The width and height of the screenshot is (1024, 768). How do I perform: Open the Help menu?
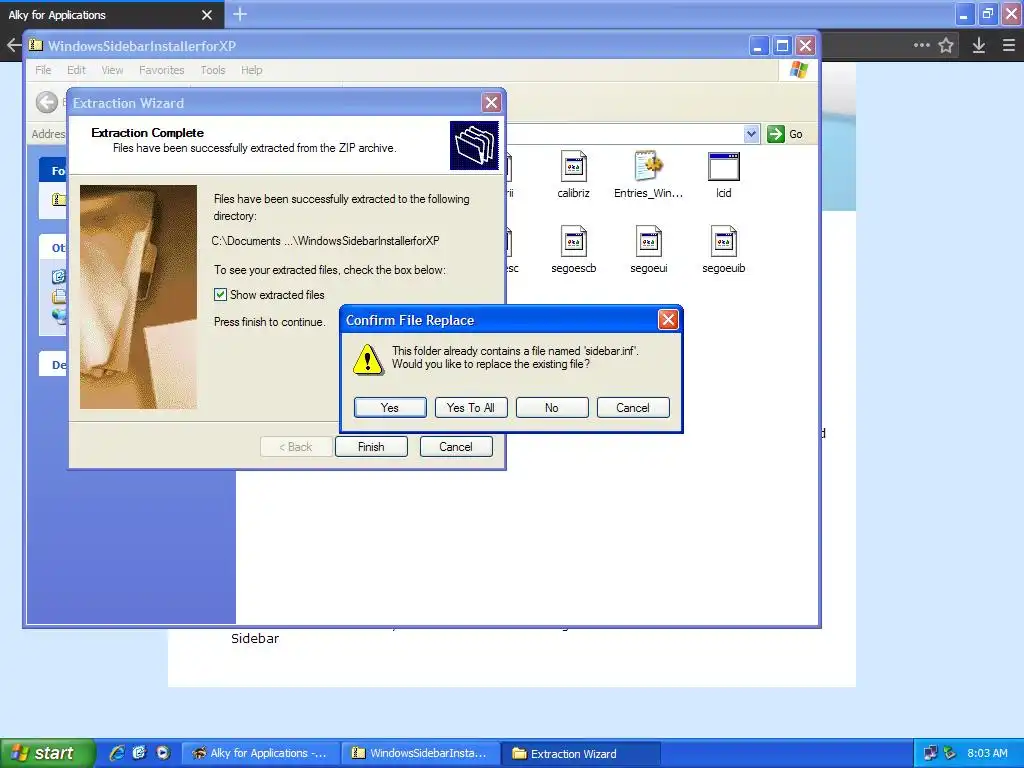point(251,70)
